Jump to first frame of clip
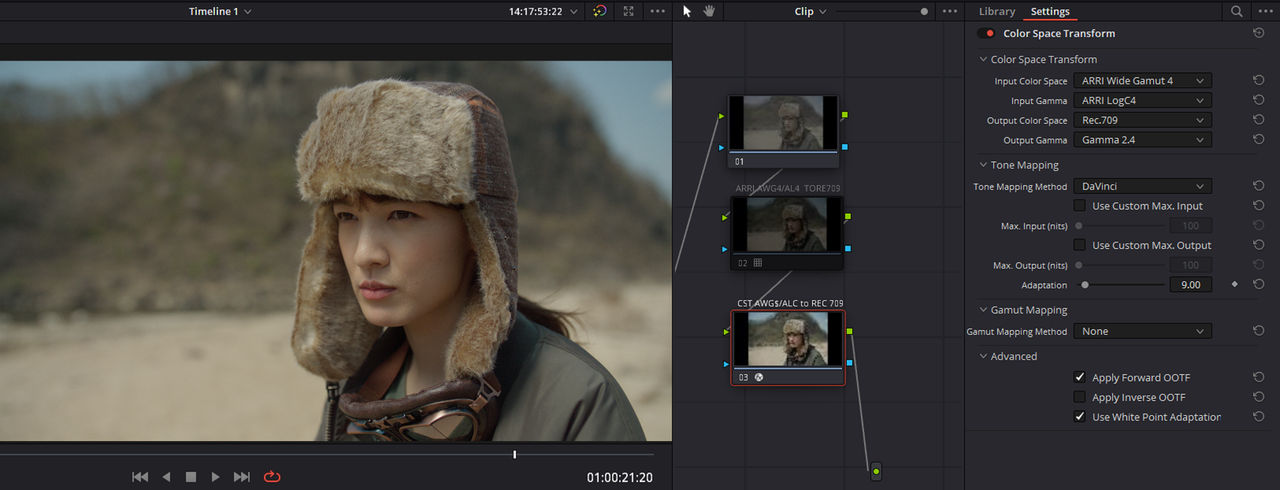 tap(140, 477)
